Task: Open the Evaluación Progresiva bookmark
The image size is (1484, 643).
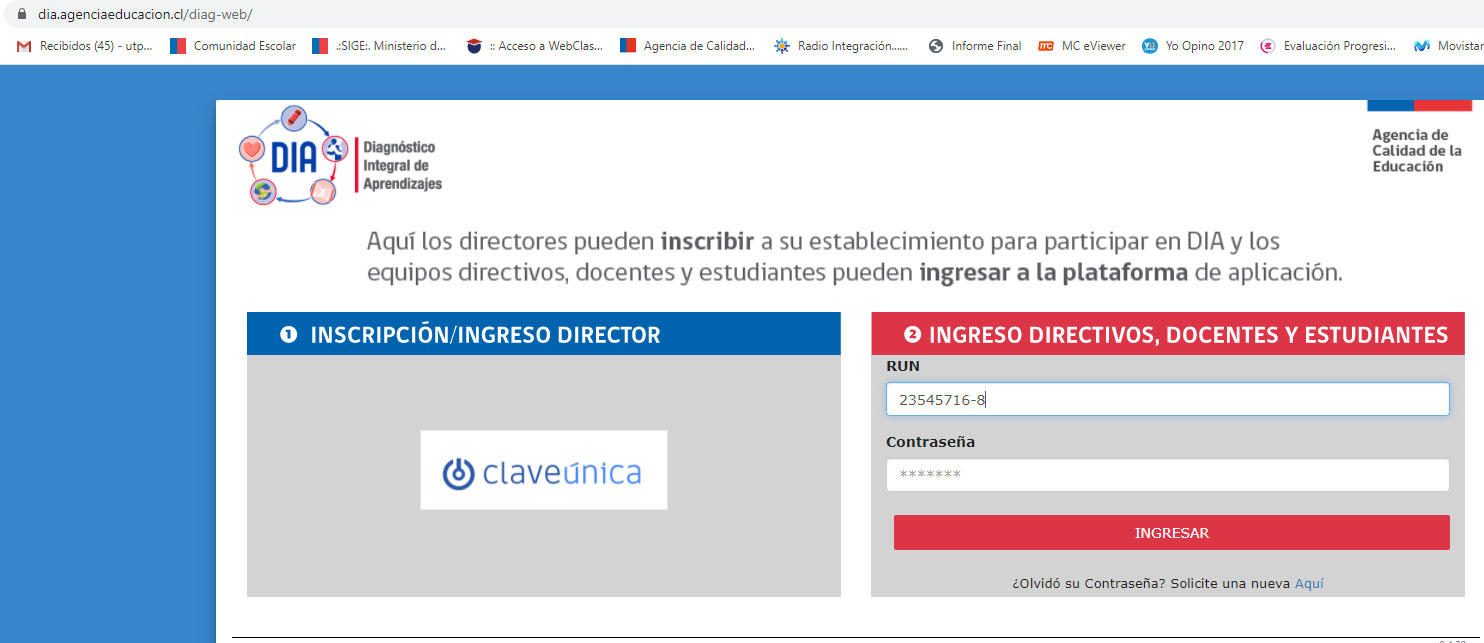Action: (1328, 46)
